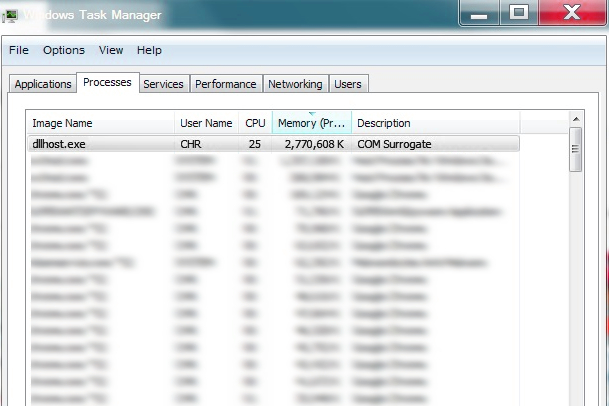
Task: Click the scrollbar up arrow
Action: coord(576,119)
